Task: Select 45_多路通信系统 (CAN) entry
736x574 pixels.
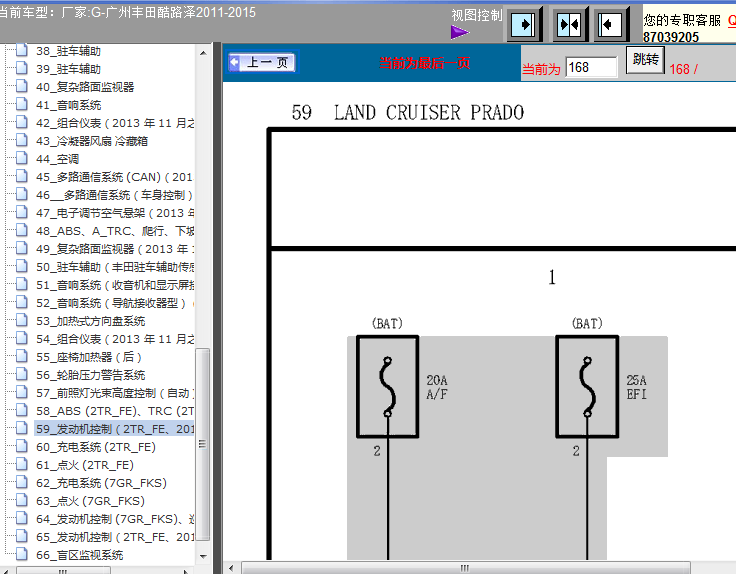Action: point(115,177)
